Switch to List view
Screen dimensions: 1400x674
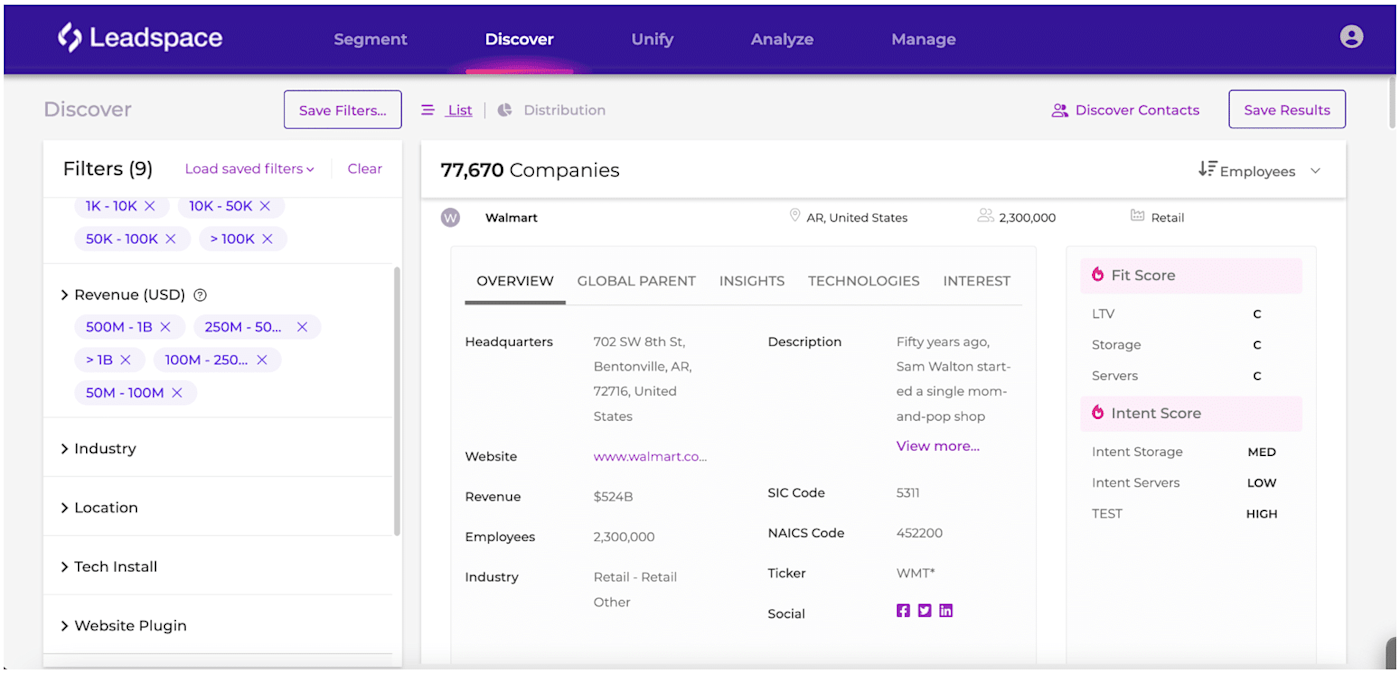pyautogui.click(x=460, y=110)
